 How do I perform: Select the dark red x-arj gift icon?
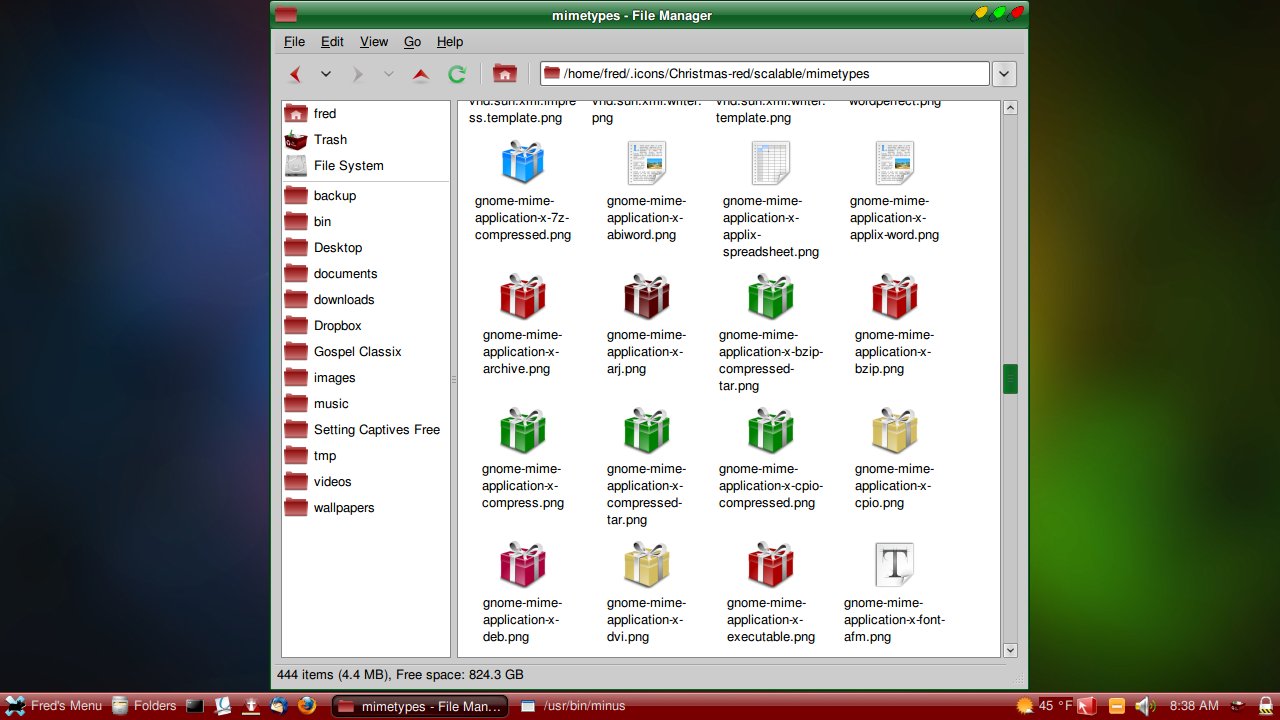pos(646,296)
